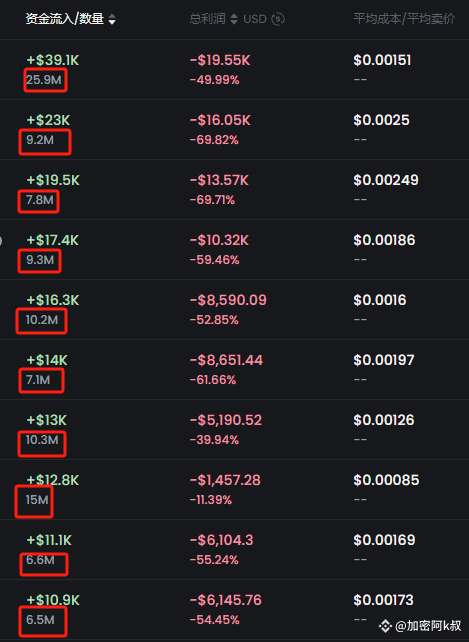Screen dimensions: 469x642
Task: Click the Binance logo watermark icon
Action: coord(385,626)
